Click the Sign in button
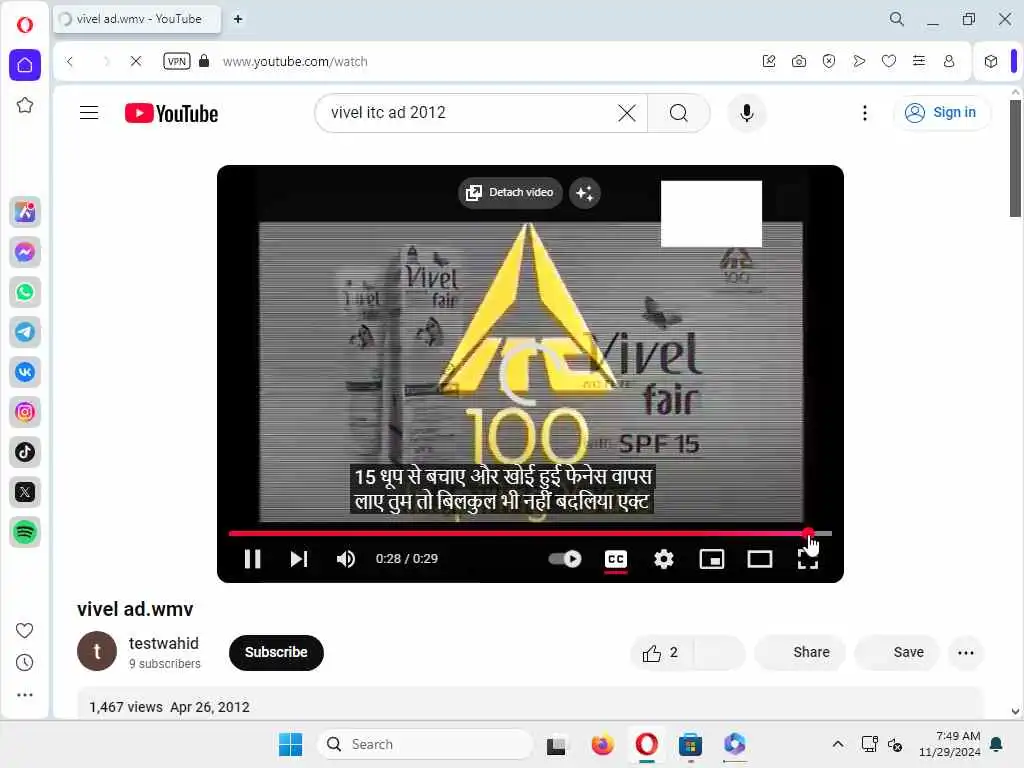This screenshot has height=768, width=1024. click(941, 112)
